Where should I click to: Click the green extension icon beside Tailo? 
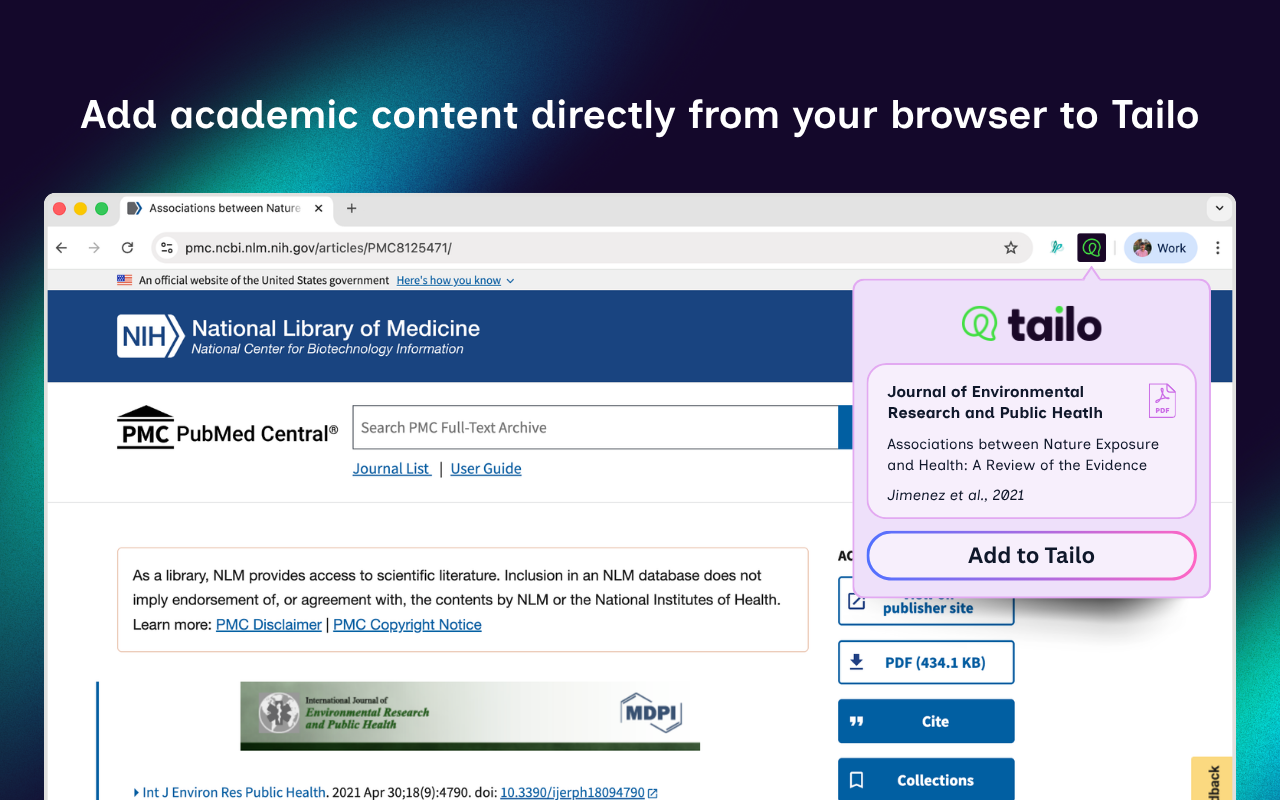pos(1056,248)
